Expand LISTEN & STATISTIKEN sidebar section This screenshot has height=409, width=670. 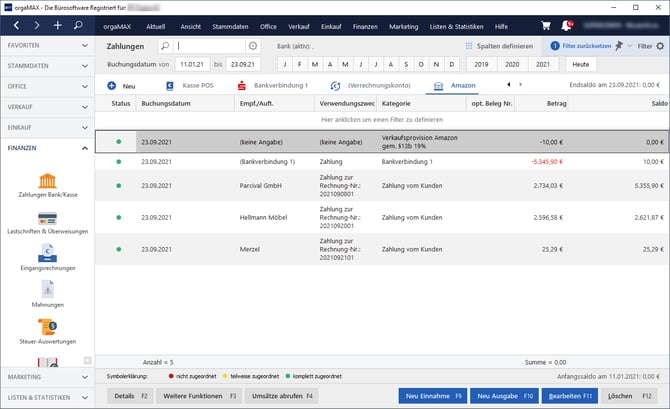[x=47, y=397]
